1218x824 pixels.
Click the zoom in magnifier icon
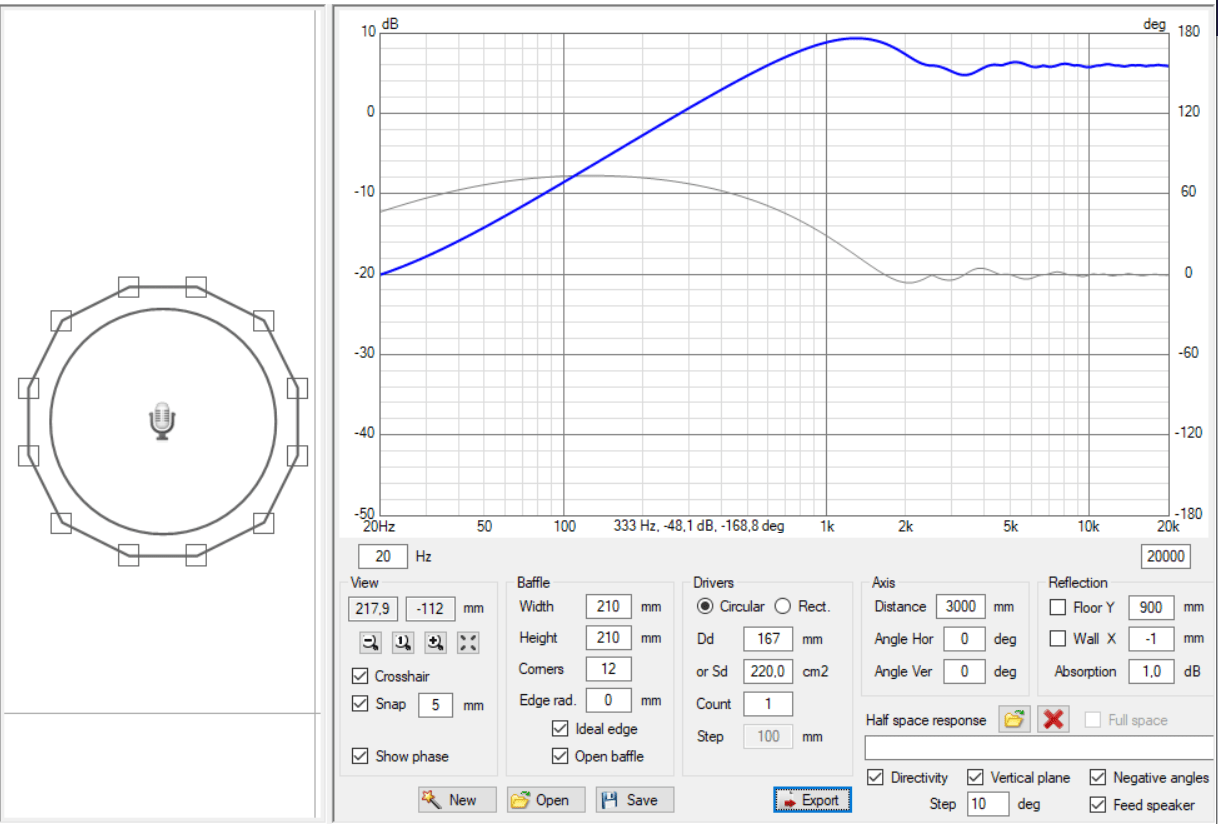click(x=435, y=643)
